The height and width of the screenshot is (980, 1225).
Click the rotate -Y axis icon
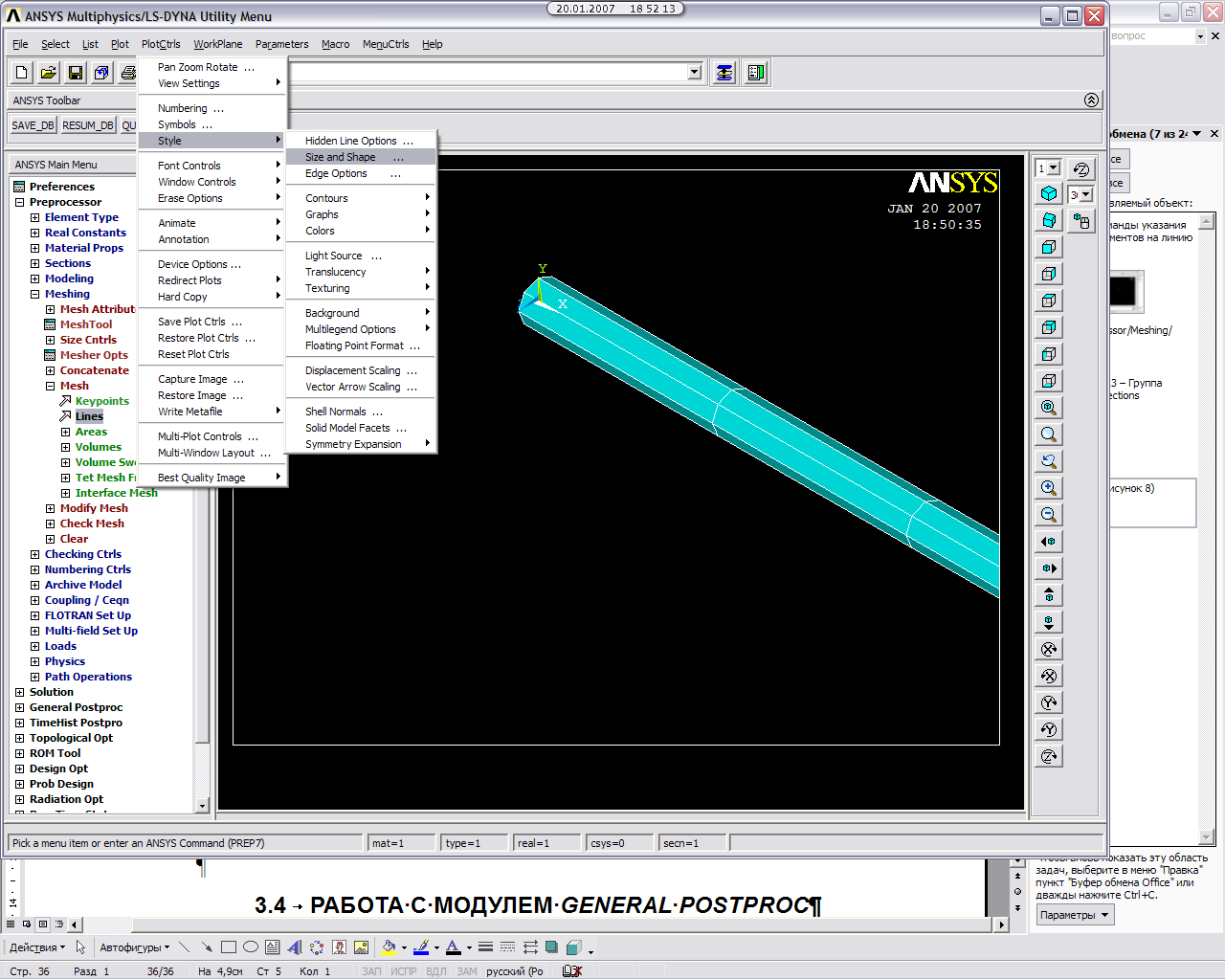[x=1049, y=729]
